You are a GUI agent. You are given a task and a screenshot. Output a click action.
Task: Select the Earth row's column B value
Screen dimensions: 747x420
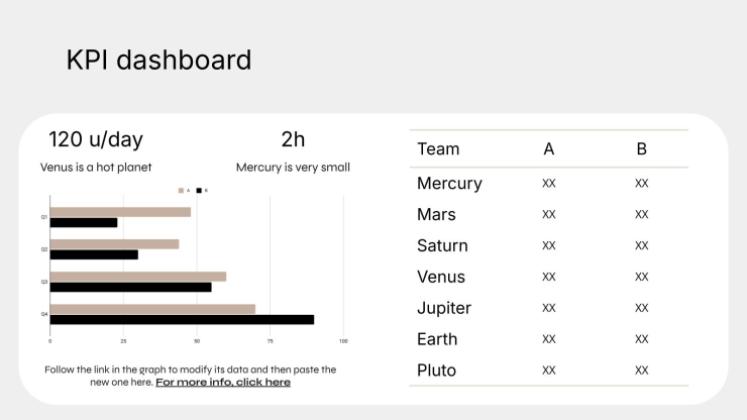coord(642,339)
